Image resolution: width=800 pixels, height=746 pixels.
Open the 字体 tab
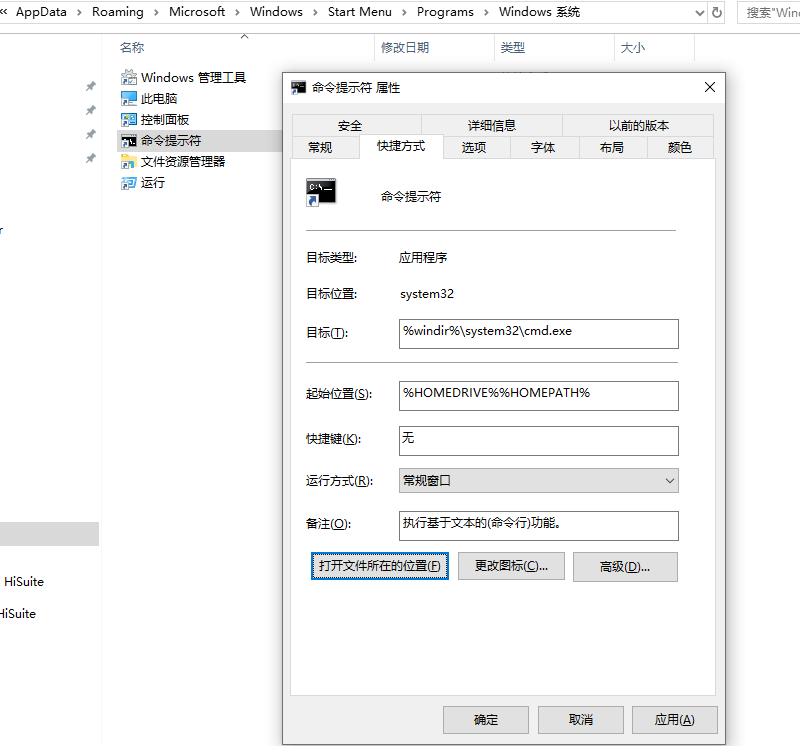coord(543,147)
